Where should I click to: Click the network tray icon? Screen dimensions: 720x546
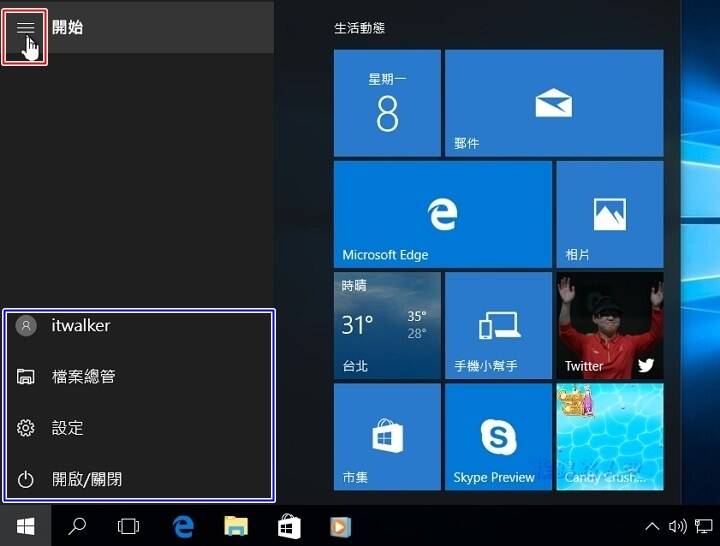tap(703, 526)
